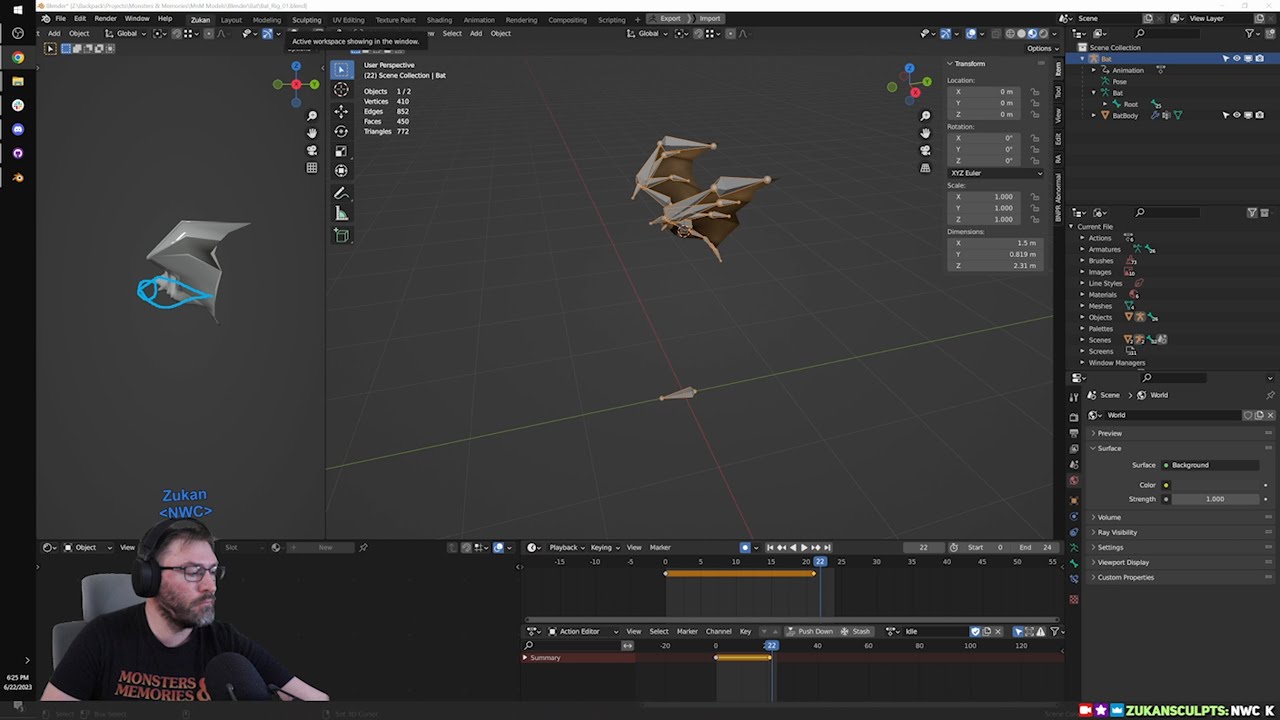Choose the Scale tool
The width and height of the screenshot is (1280, 720).
341,151
